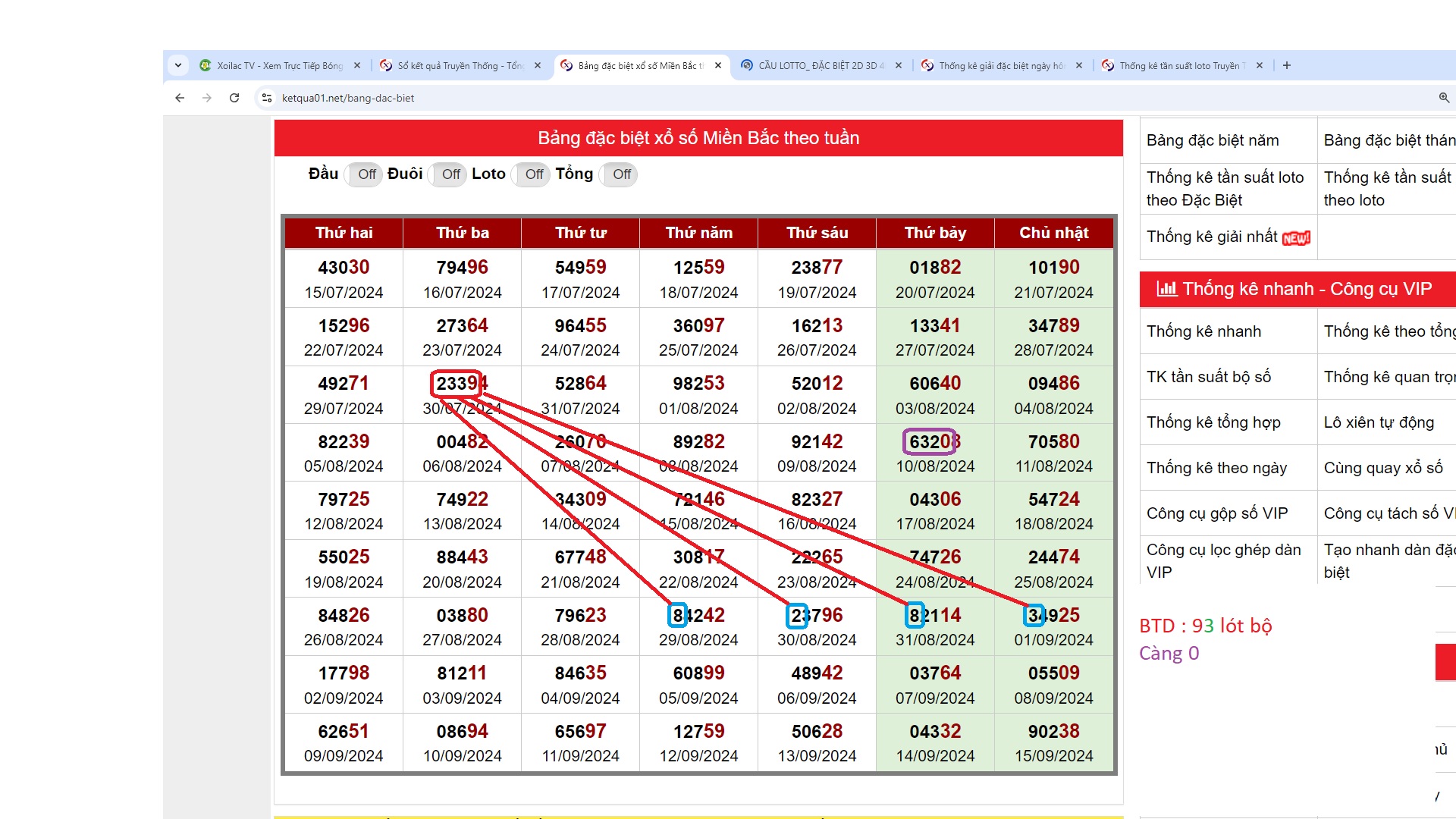Open Công cụ gộp số VIP link
The image size is (1456, 819).
tap(1216, 513)
